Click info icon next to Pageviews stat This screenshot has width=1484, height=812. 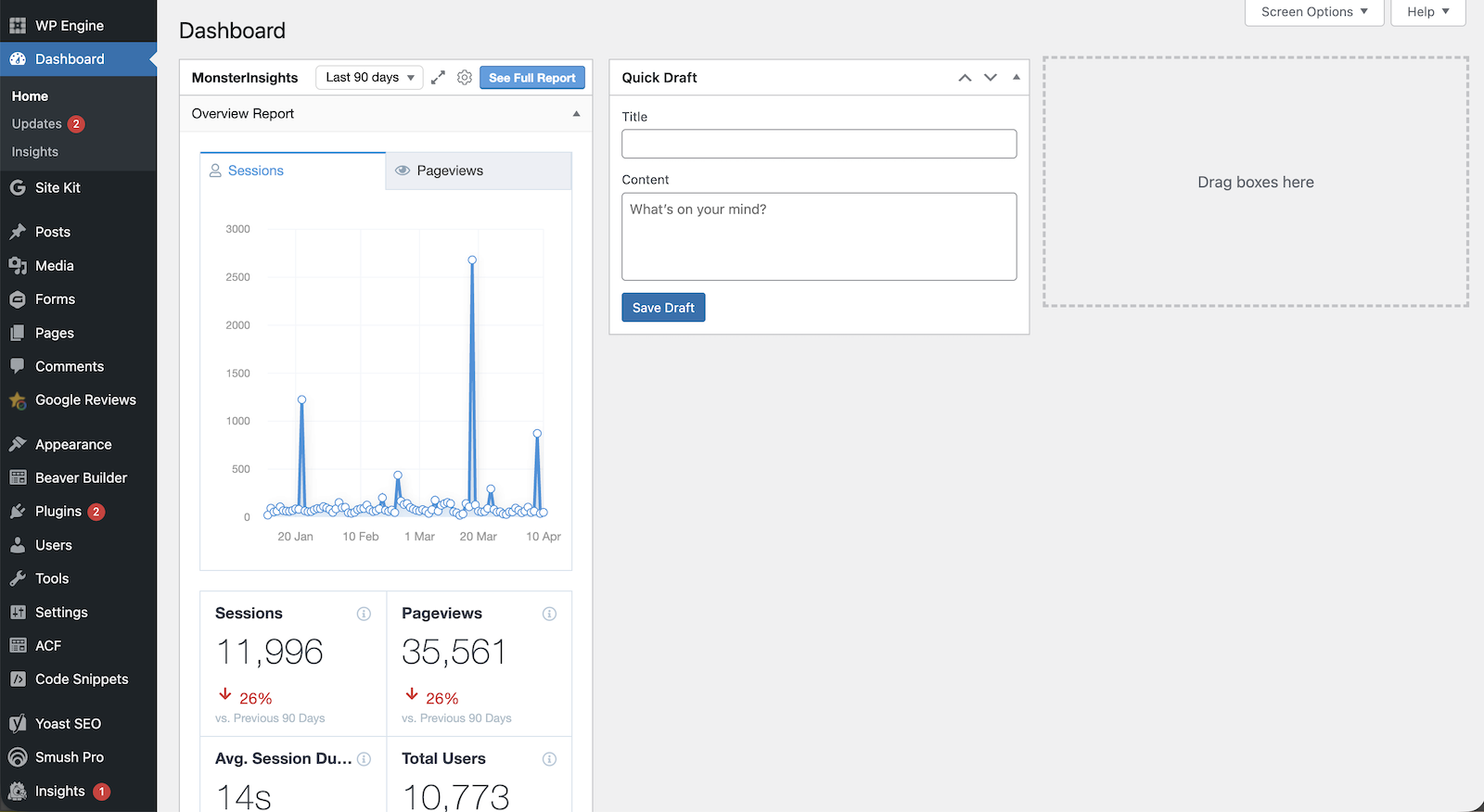pyautogui.click(x=549, y=614)
